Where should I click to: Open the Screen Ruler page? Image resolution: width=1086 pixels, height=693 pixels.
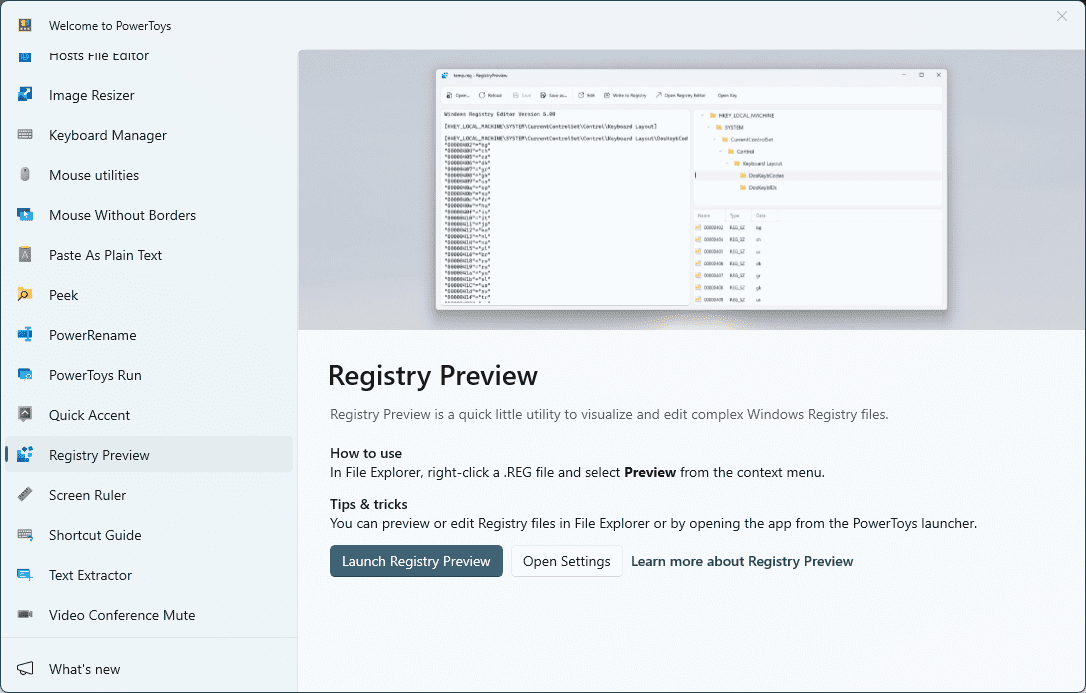(148, 495)
